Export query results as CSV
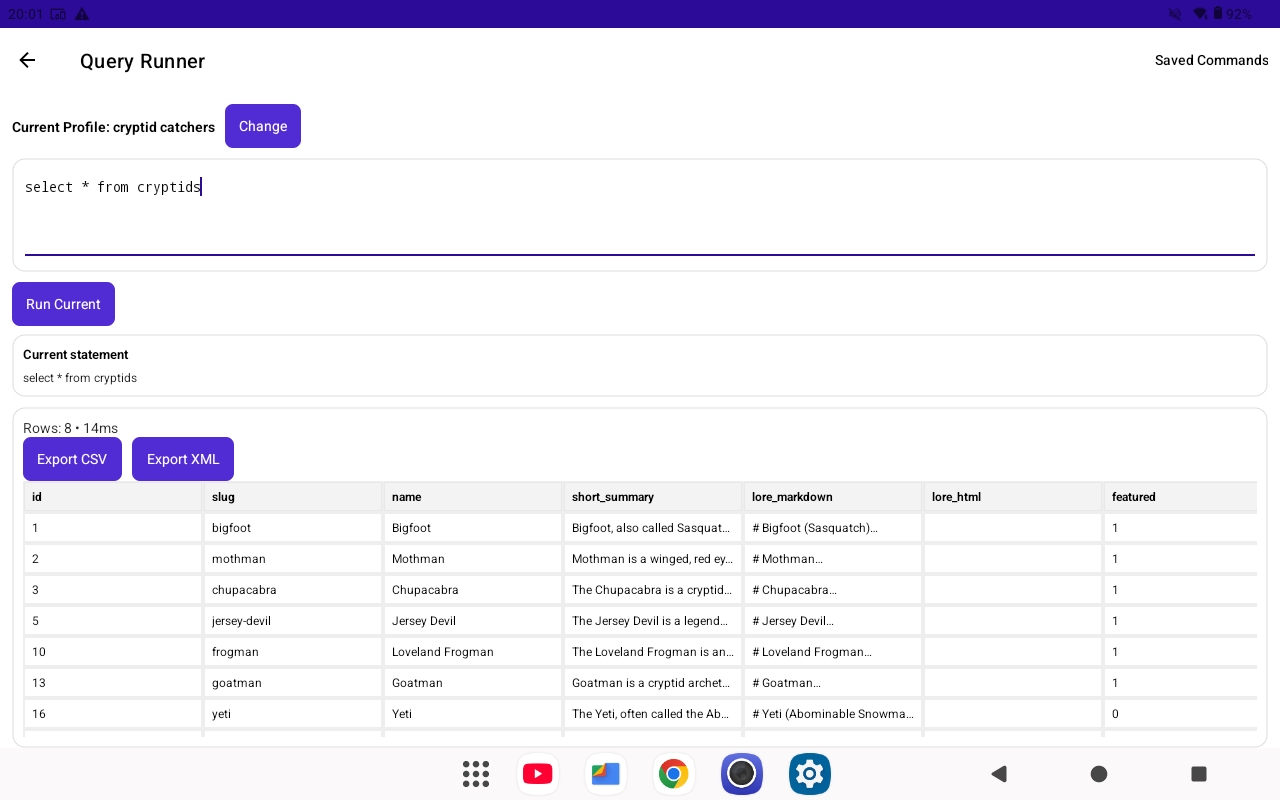 pos(72,459)
